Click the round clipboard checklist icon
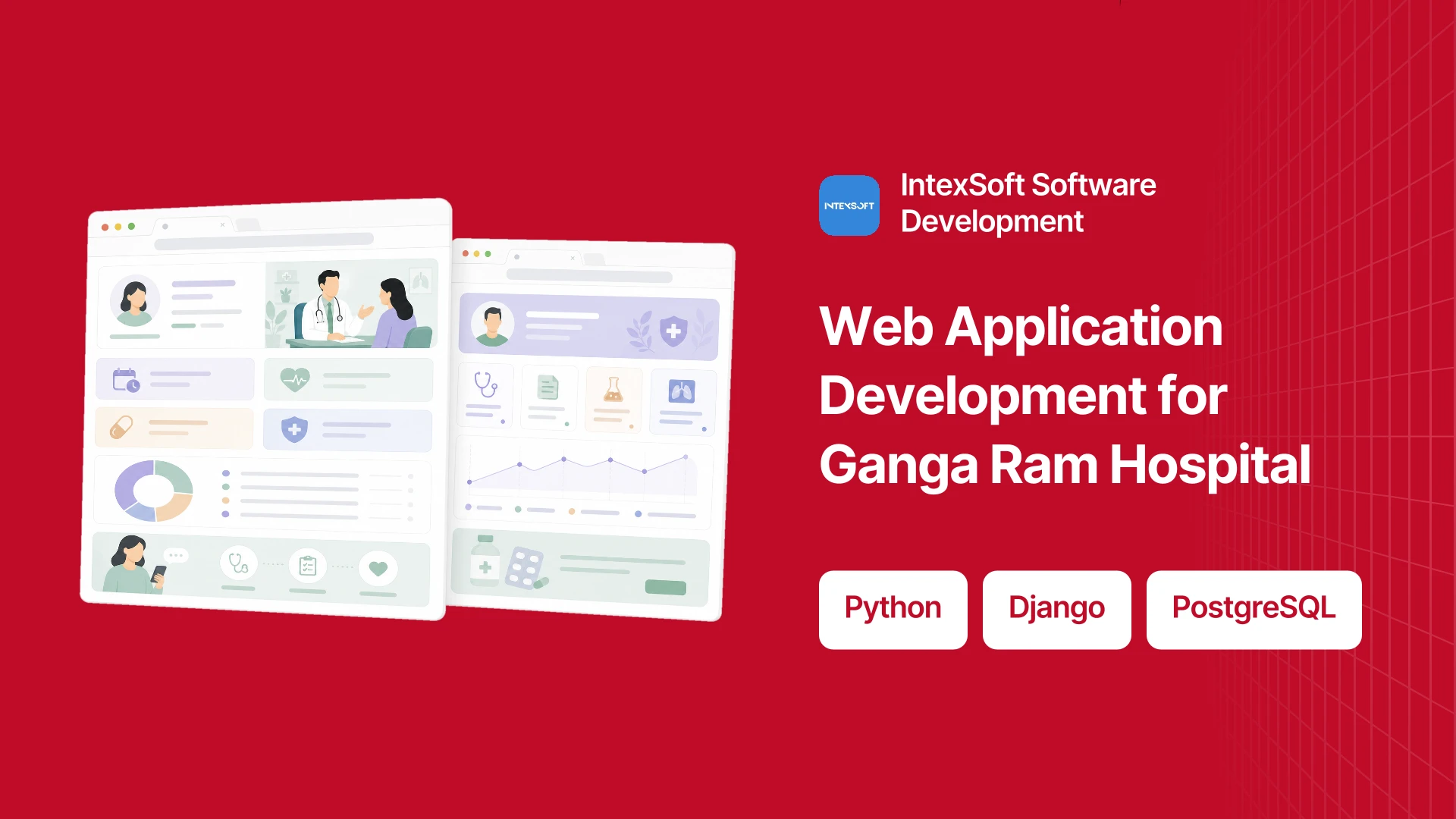 pos(308,566)
